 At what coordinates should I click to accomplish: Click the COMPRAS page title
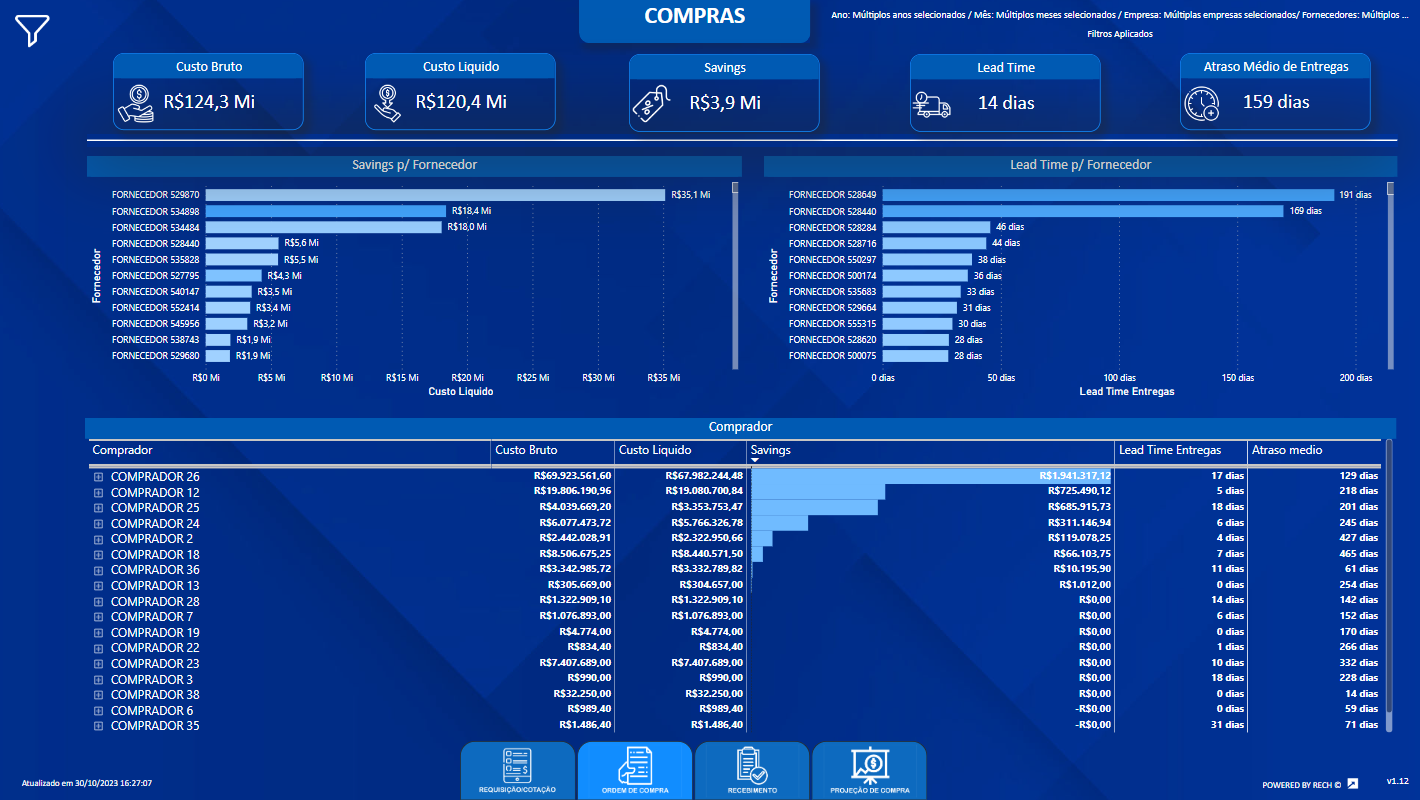tap(694, 16)
